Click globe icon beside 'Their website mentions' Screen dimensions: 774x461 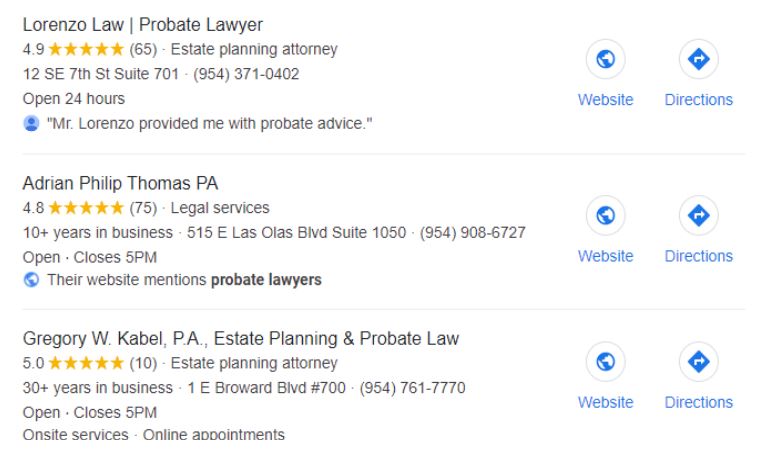click(x=31, y=280)
